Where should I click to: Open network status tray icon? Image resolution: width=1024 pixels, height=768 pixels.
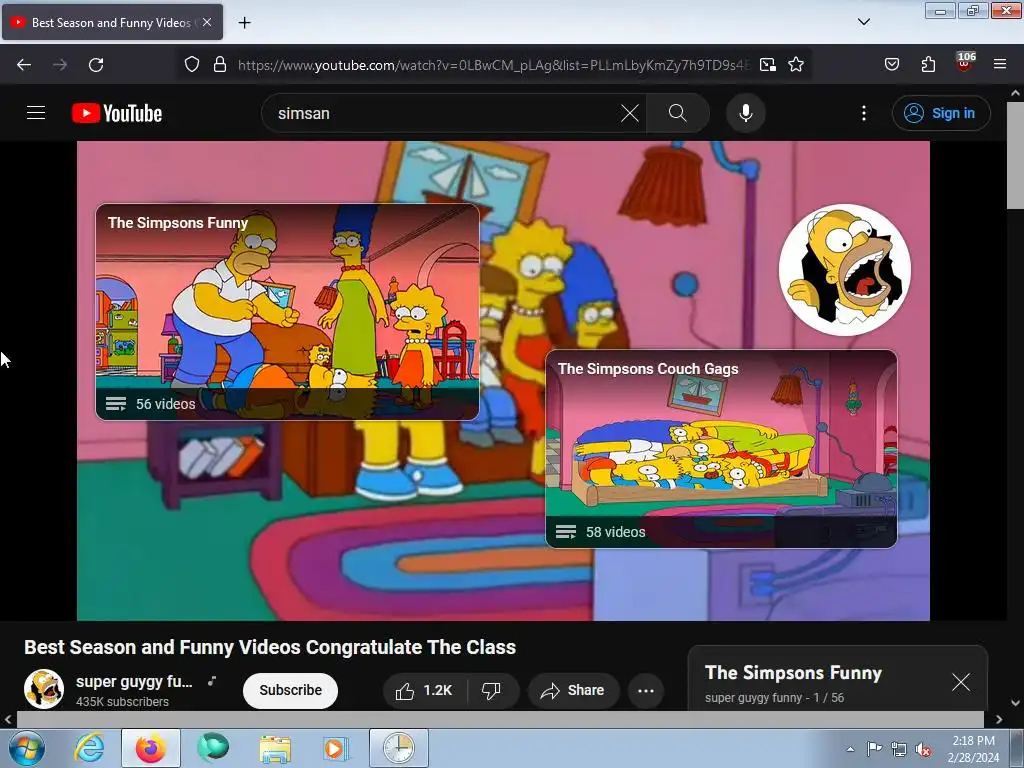coord(899,749)
